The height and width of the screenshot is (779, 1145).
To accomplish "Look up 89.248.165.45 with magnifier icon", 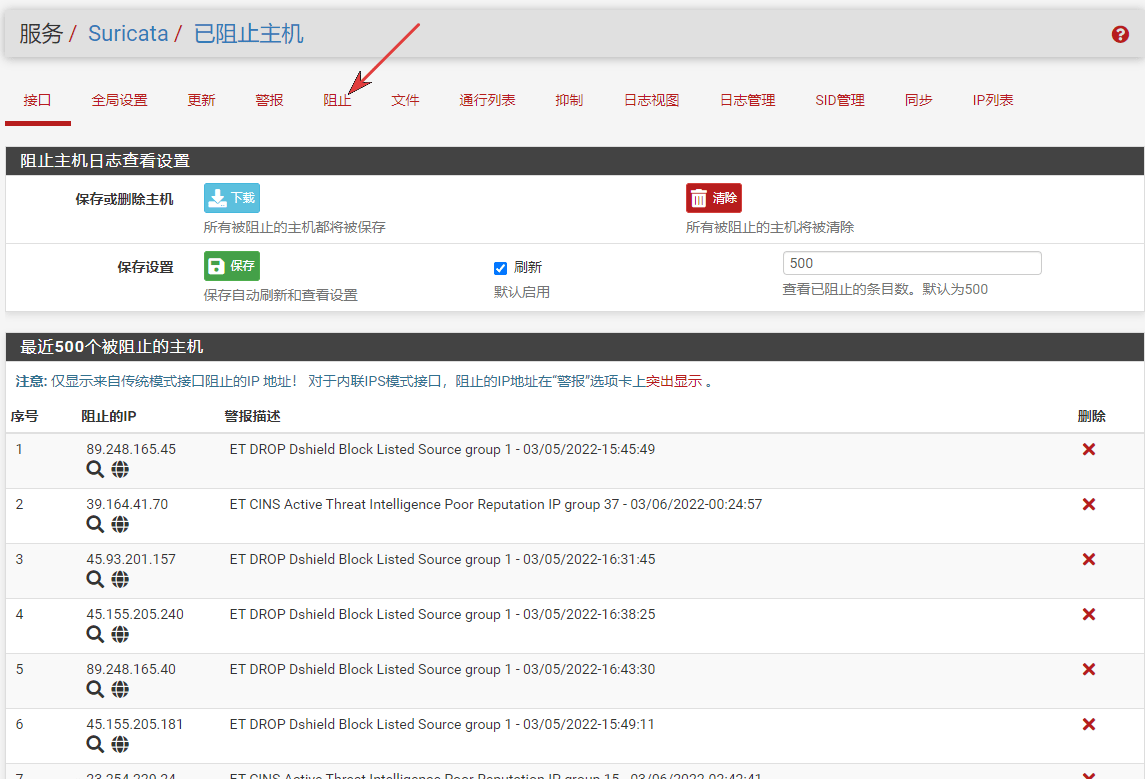I will click(95, 469).
